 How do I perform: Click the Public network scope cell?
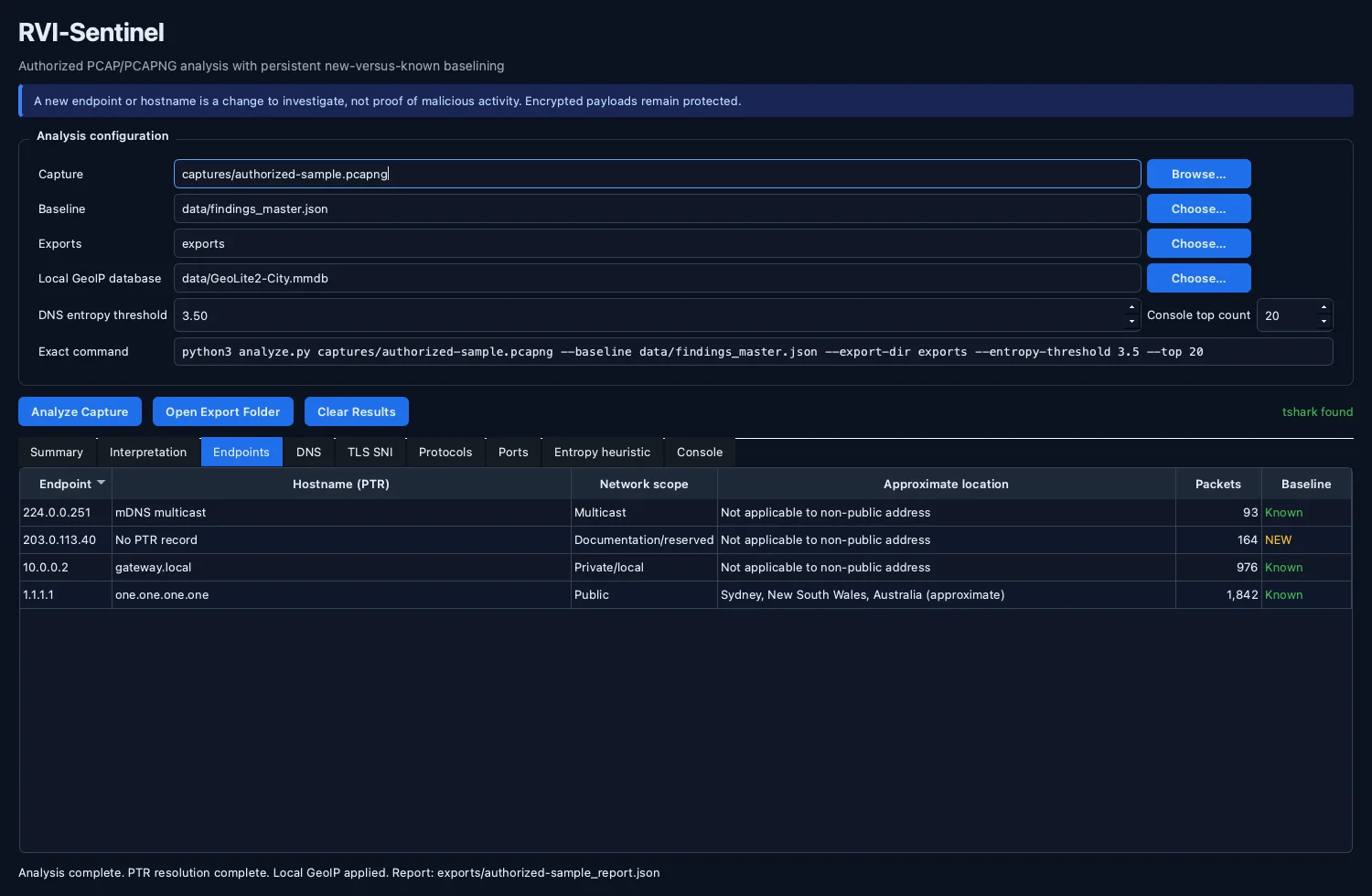tap(644, 594)
